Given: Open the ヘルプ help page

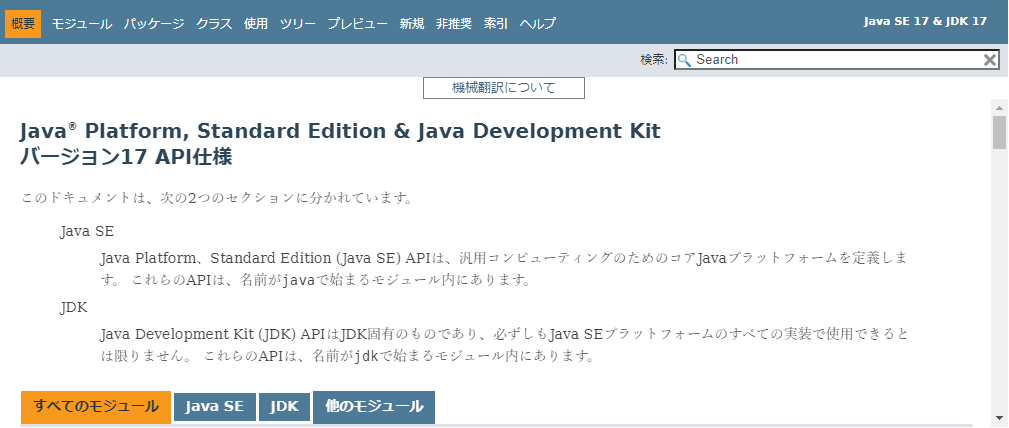Looking at the screenshot, I should (538, 24).
